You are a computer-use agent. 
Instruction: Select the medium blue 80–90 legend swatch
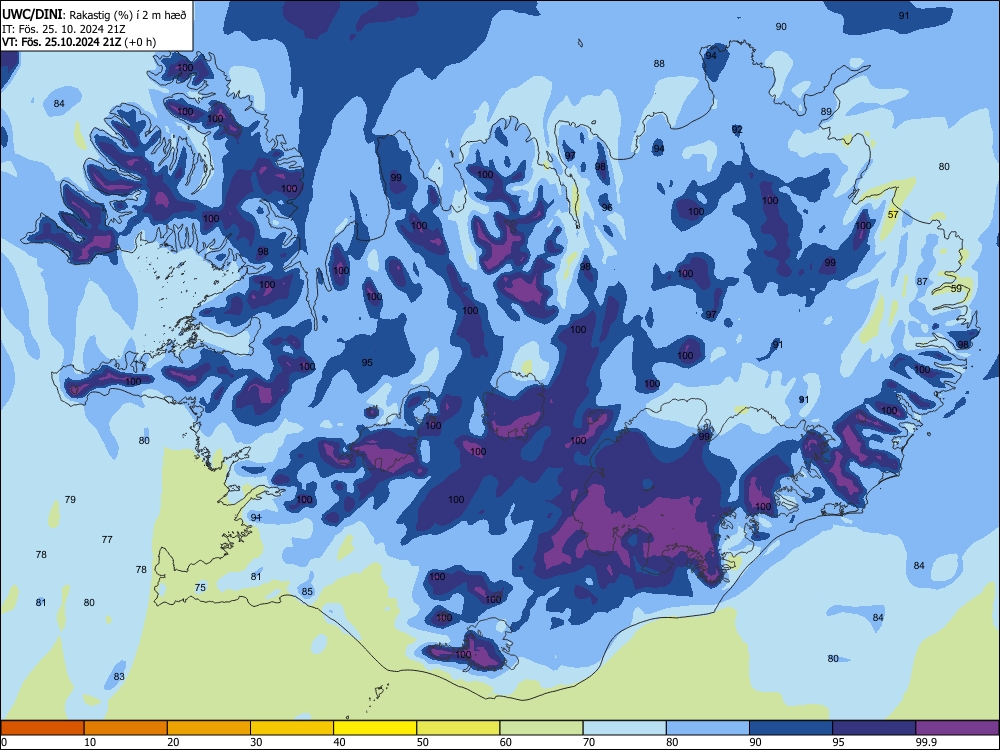(x=708, y=728)
